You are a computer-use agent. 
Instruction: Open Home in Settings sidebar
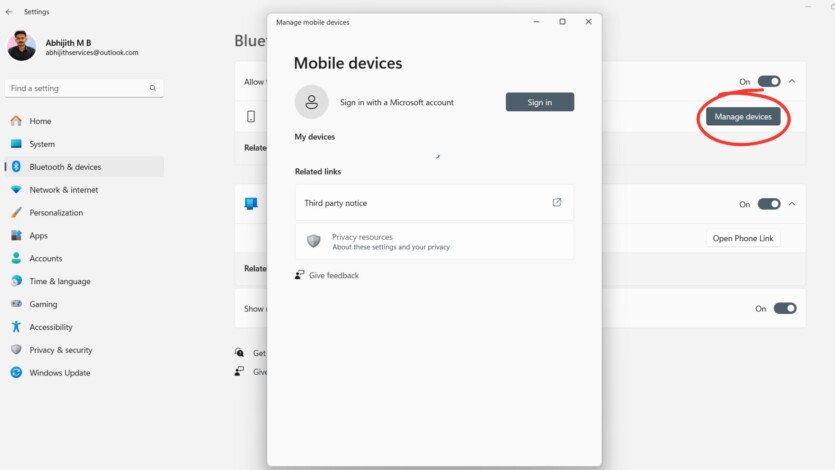(84, 121)
